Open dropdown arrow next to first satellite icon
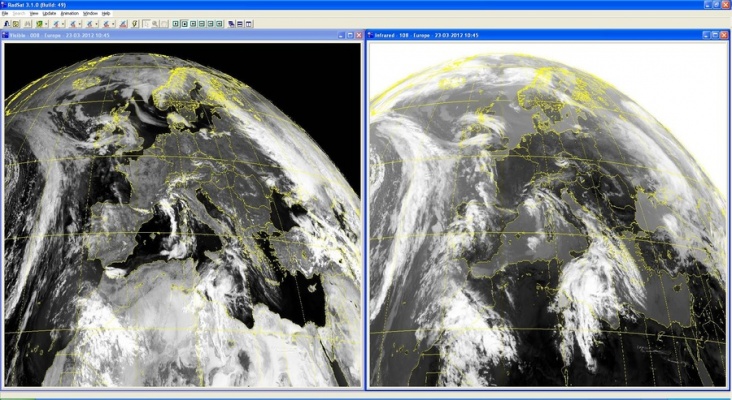The image size is (732, 400). point(66,22)
